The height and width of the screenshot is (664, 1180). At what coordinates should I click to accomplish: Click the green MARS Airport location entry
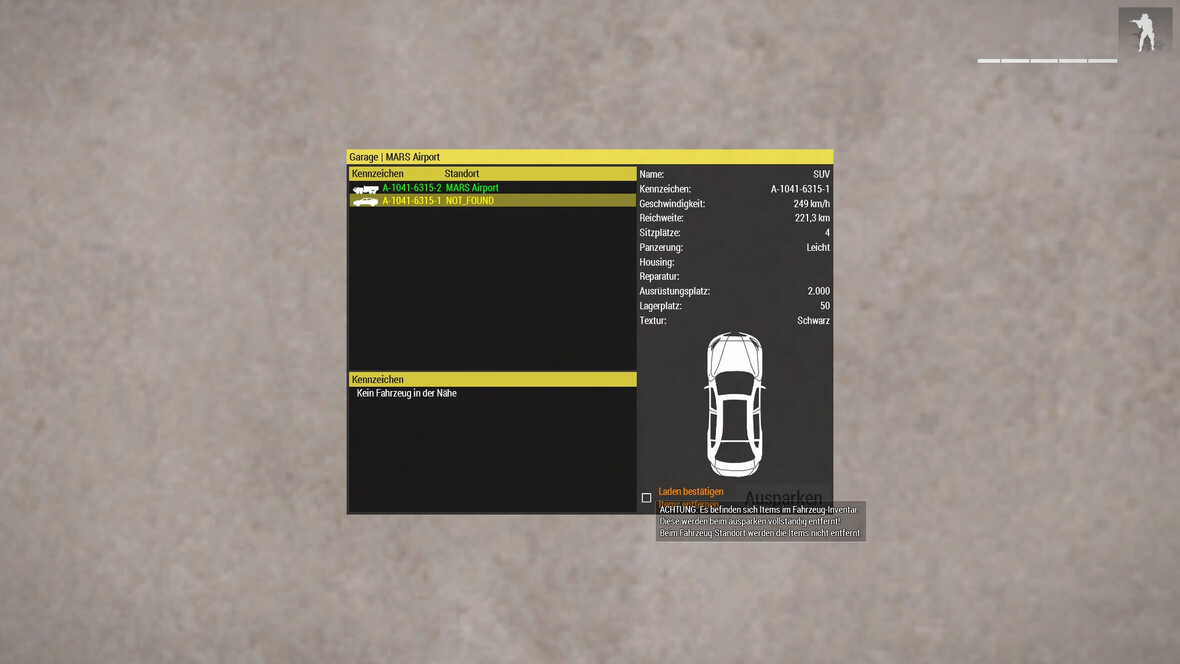(x=472, y=188)
